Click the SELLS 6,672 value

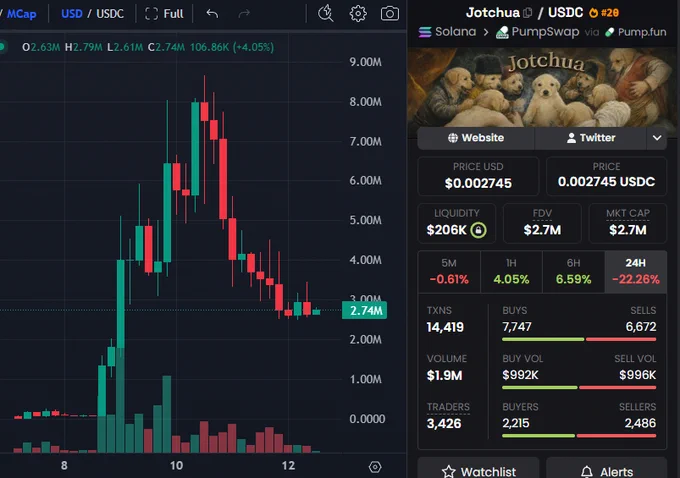coord(641,327)
